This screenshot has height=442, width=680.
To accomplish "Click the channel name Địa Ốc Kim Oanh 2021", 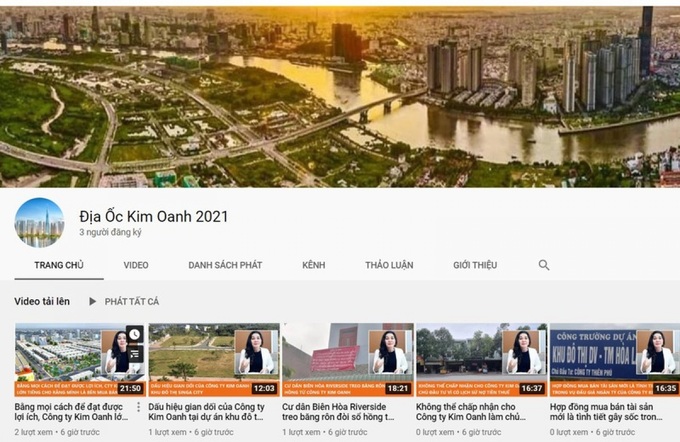I will tap(154, 216).
